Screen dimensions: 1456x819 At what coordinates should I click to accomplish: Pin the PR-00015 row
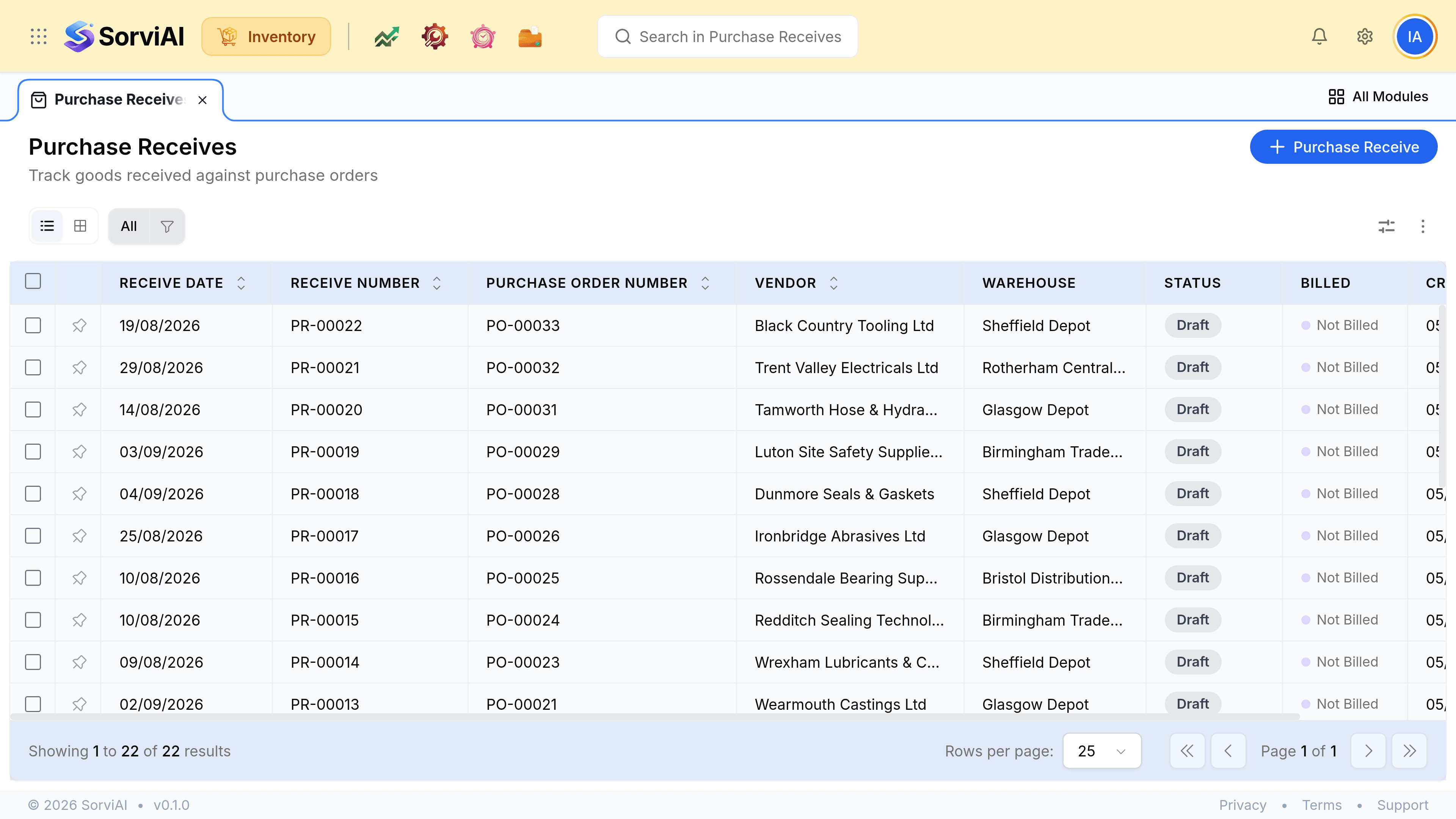pos(79,620)
